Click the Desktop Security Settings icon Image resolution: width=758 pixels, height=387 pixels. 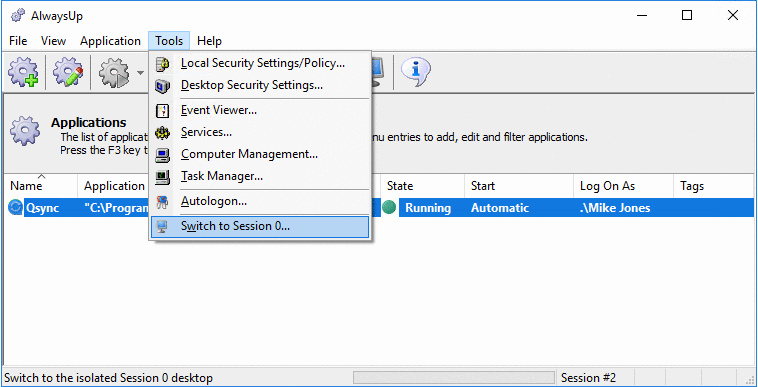162,86
